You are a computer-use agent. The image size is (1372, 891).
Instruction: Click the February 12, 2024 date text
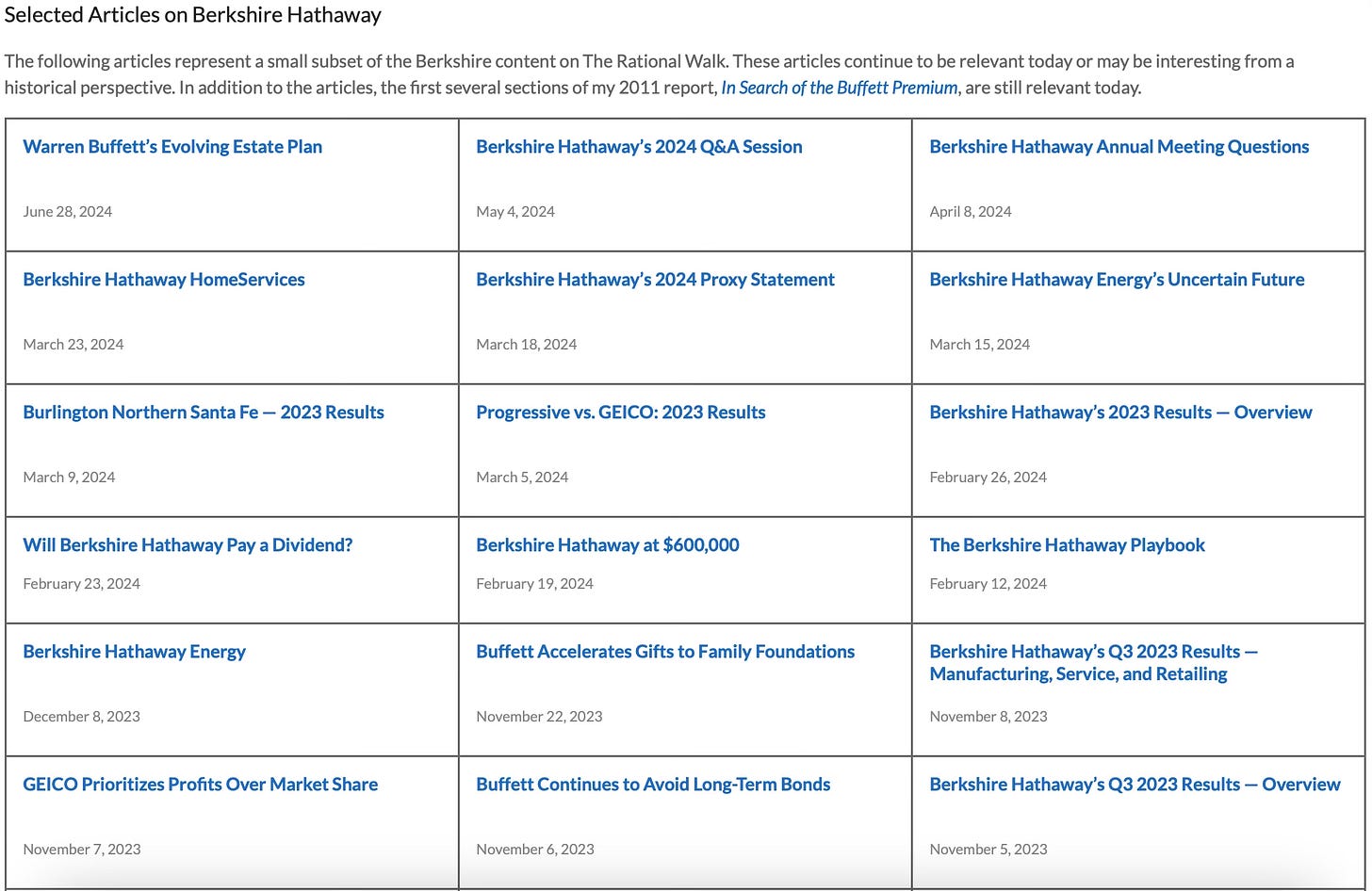tap(988, 584)
